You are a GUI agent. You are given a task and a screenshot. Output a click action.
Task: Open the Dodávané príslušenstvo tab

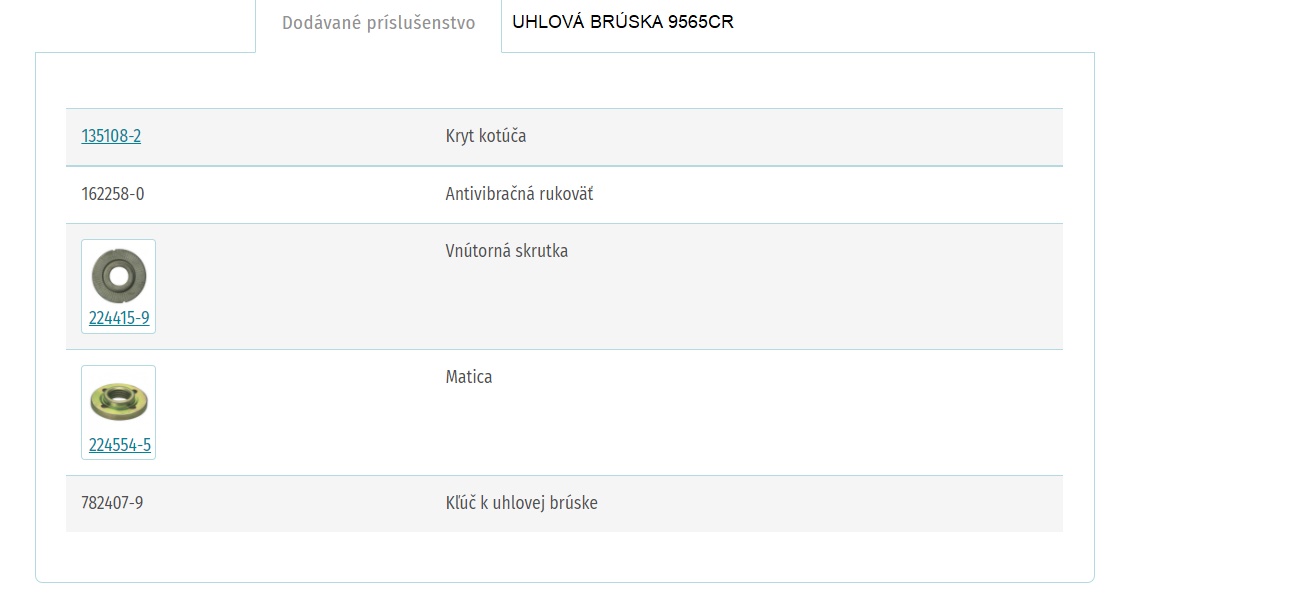click(378, 23)
